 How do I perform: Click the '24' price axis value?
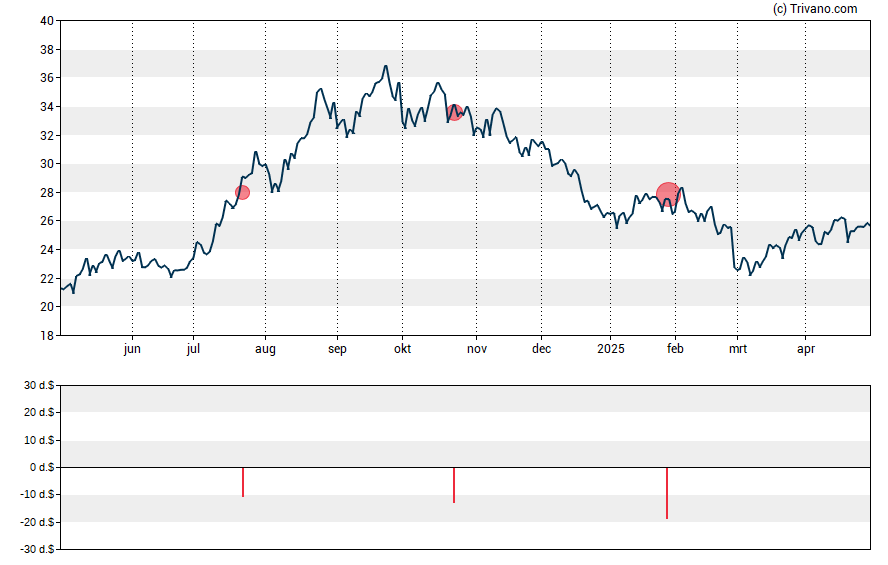tap(47, 250)
